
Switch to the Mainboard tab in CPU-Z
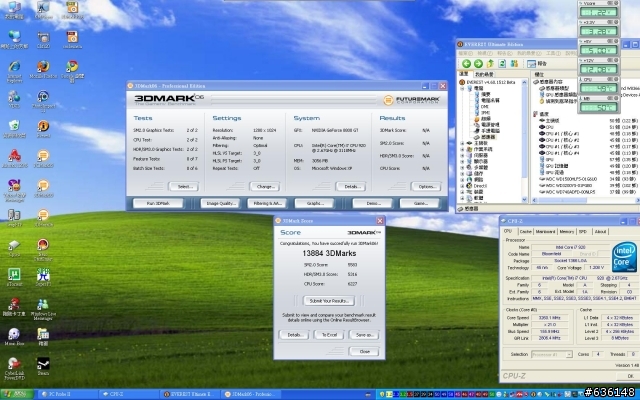point(545,231)
